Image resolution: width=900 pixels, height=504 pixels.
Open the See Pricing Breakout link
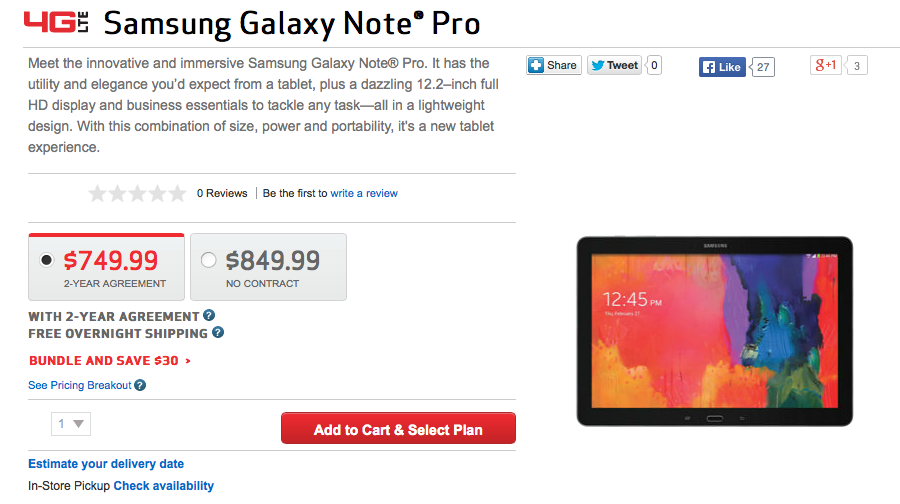point(80,385)
